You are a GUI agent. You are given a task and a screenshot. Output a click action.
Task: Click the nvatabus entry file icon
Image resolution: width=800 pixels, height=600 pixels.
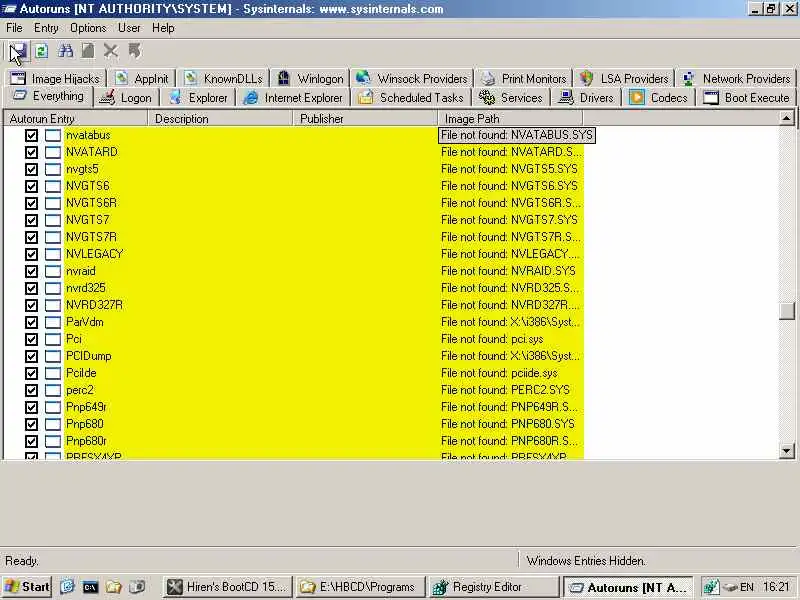[x=53, y=135]
